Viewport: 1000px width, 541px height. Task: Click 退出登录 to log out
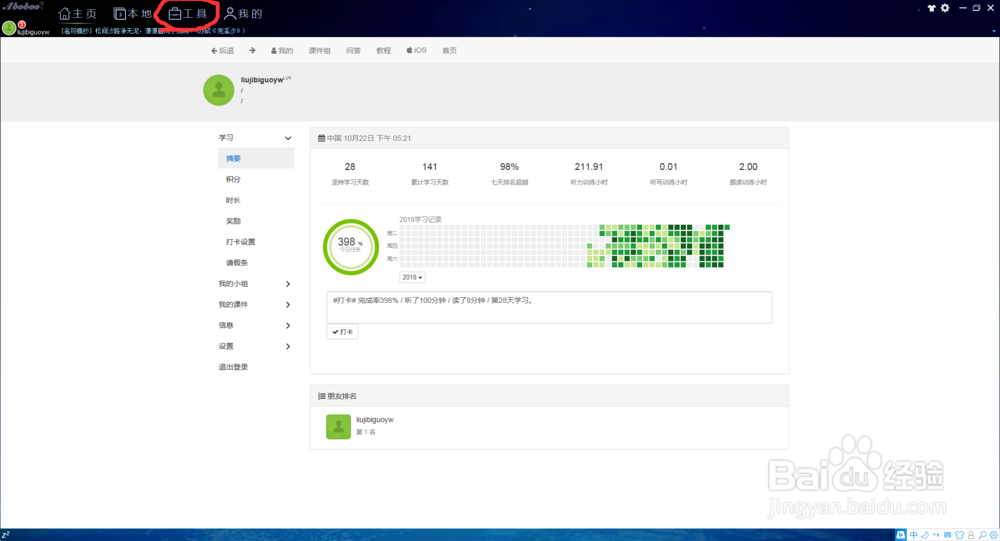point(233,367)
